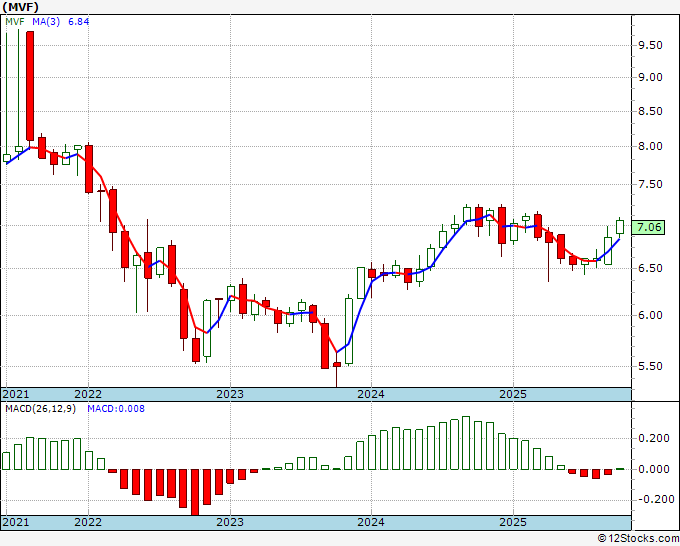Click the (MVF) chart title

(21, 7)
